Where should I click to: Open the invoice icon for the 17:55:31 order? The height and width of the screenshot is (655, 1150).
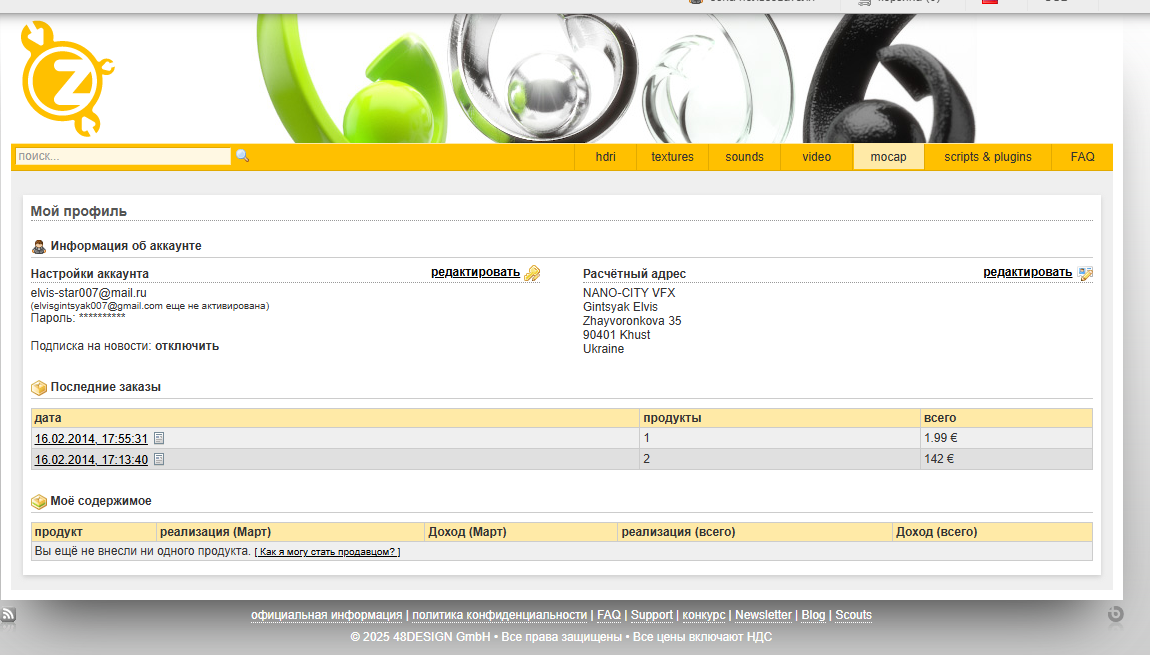pos(159,439)
